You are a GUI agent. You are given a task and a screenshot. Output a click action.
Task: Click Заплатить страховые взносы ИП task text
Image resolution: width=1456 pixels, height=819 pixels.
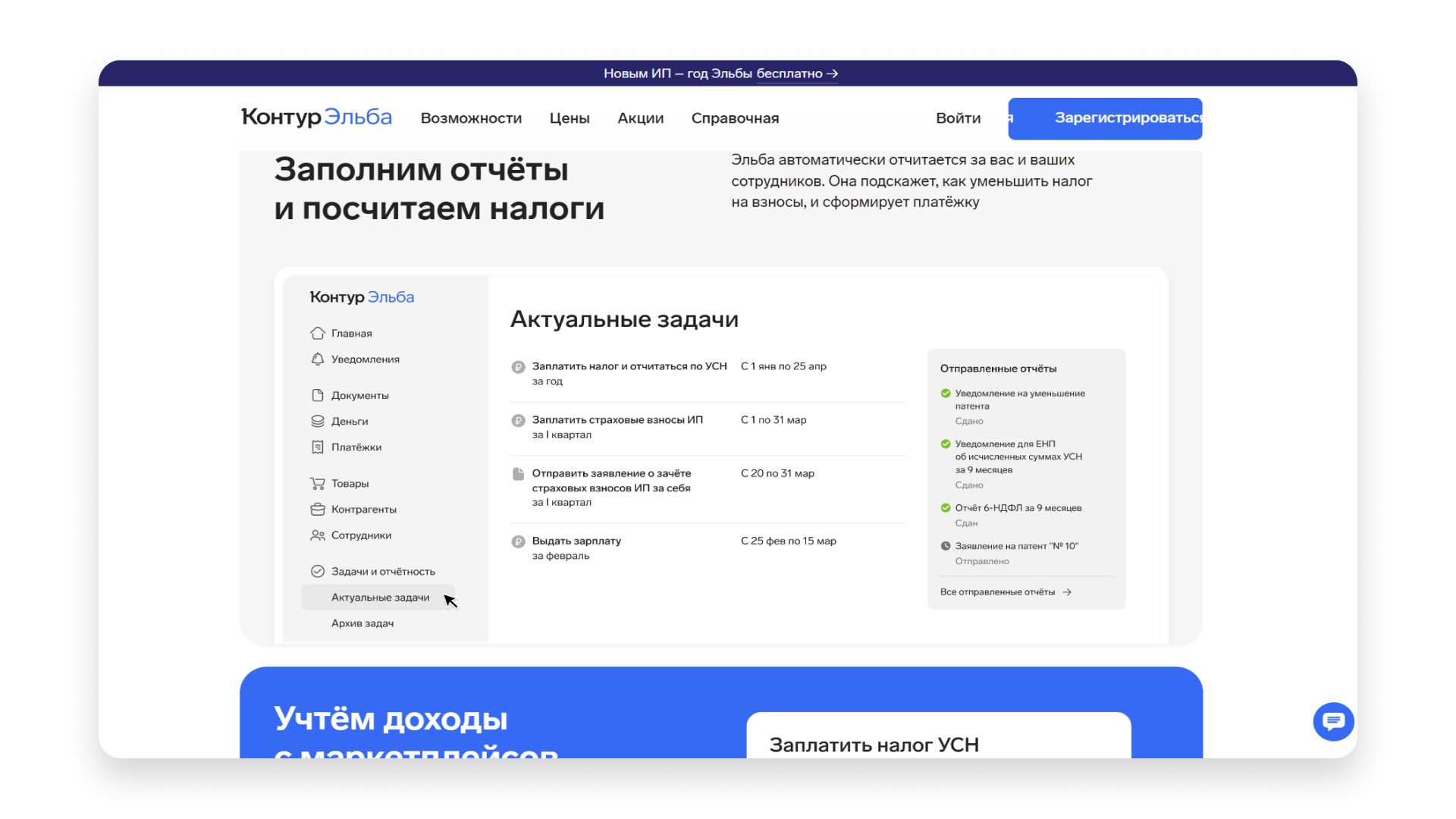(617, 420)
